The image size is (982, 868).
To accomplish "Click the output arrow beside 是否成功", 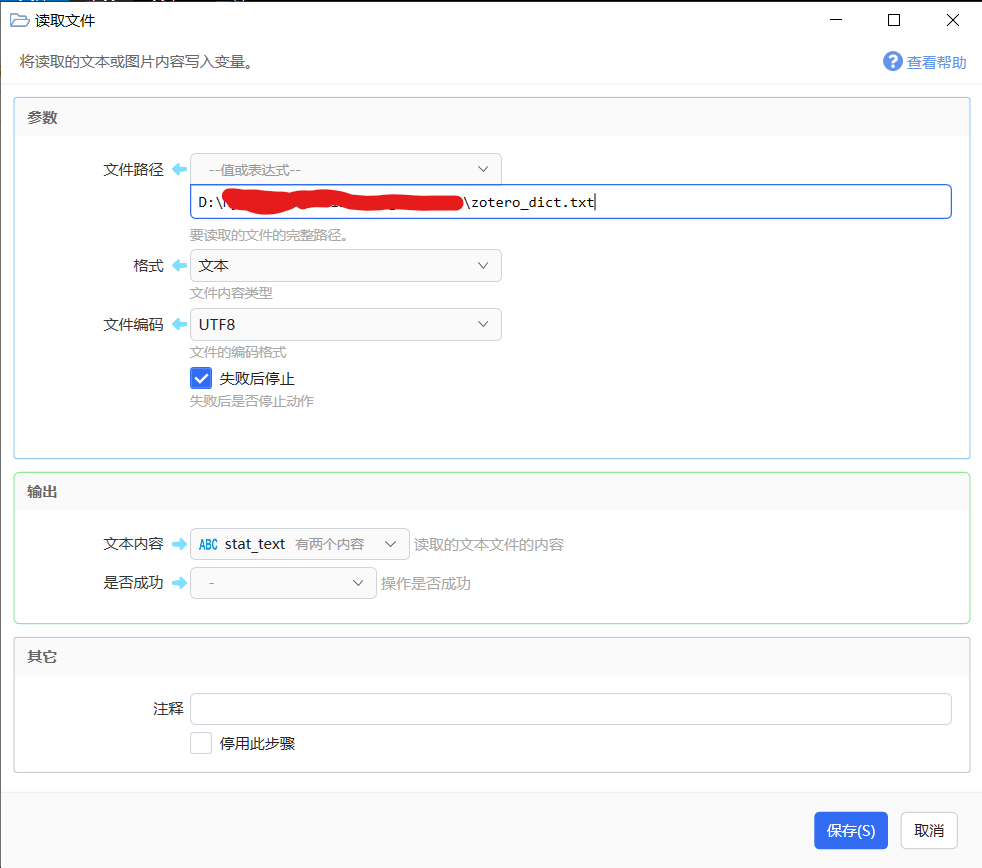I will [x=179, y=583].
